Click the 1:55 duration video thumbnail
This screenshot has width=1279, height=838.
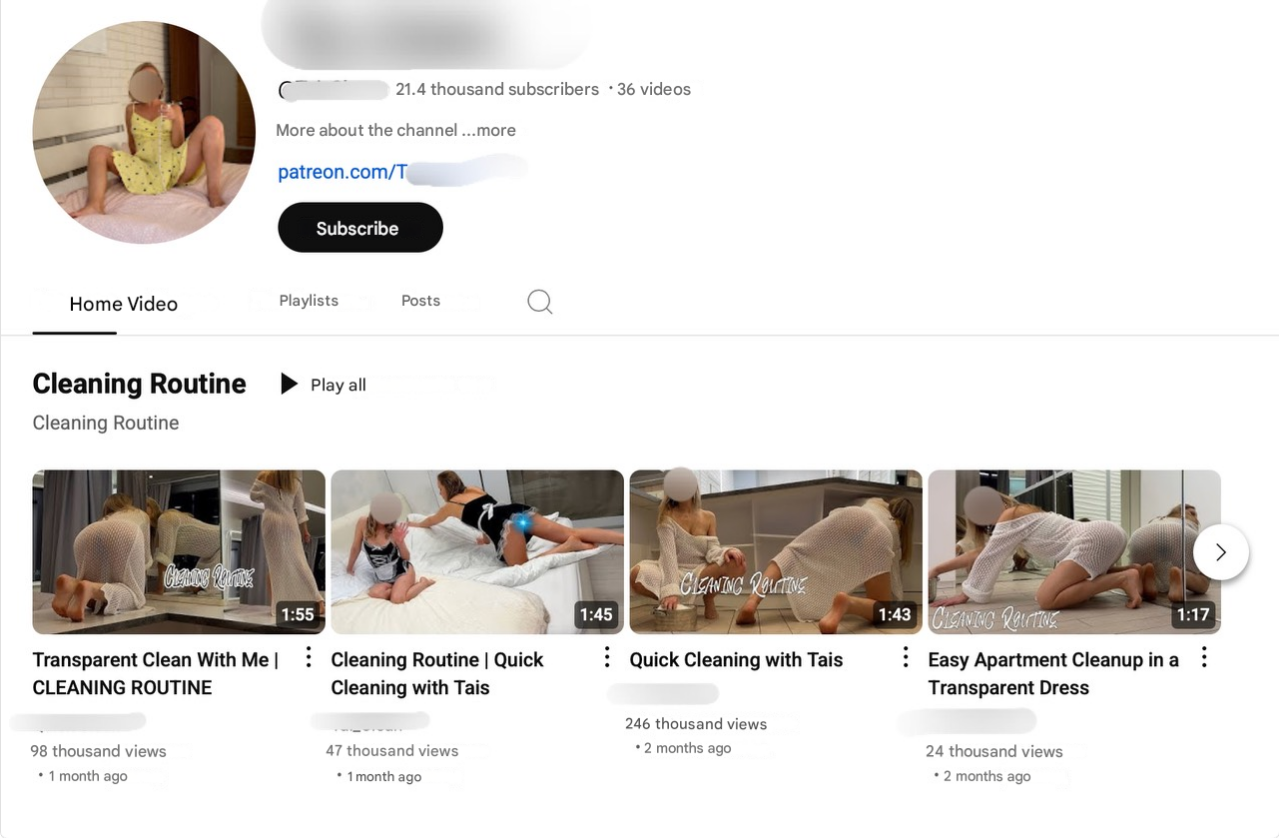[x=178, y=551]
